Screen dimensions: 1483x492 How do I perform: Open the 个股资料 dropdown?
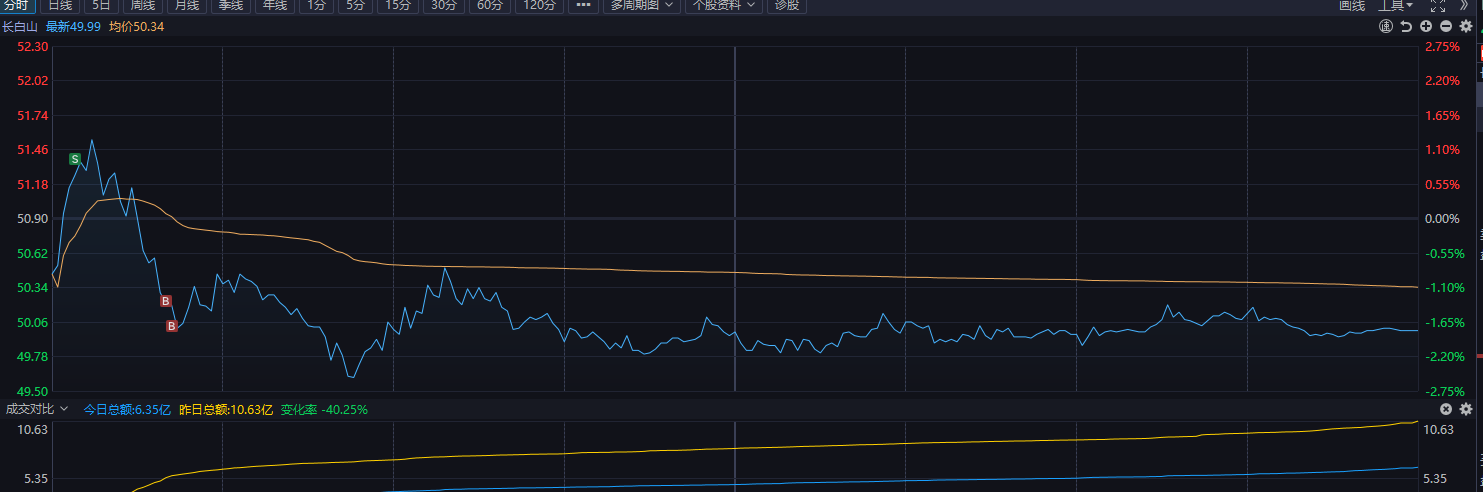(x=726, y=5)
